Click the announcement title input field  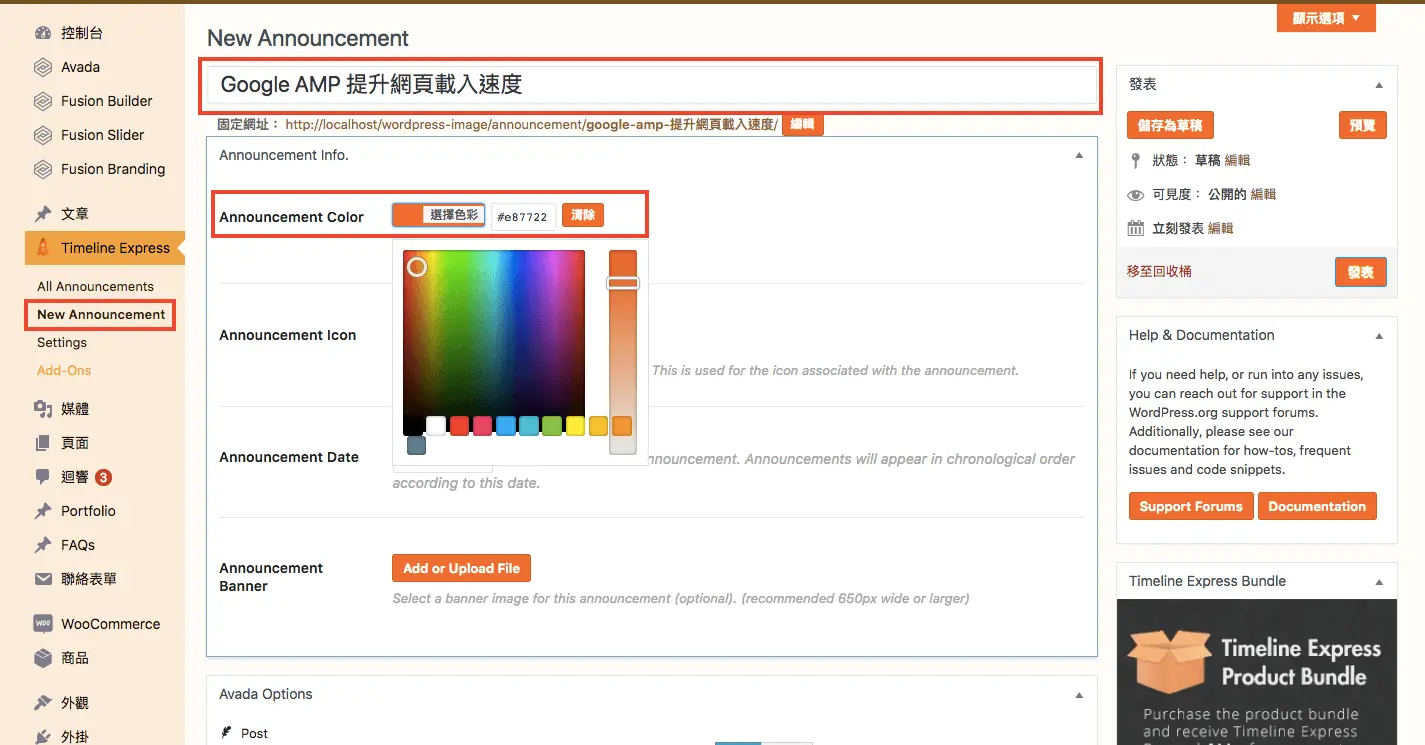[x=652, y=84]
